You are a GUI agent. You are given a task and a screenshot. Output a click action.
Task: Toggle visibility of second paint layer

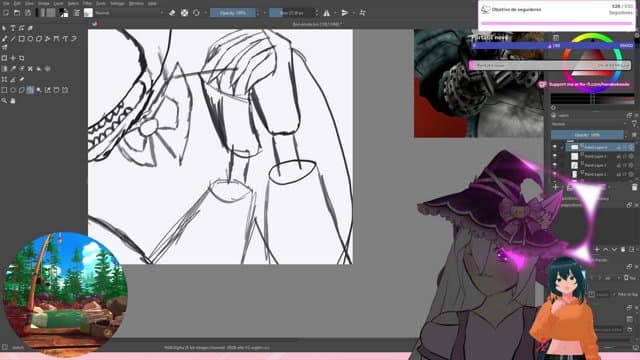pos(555,156)
